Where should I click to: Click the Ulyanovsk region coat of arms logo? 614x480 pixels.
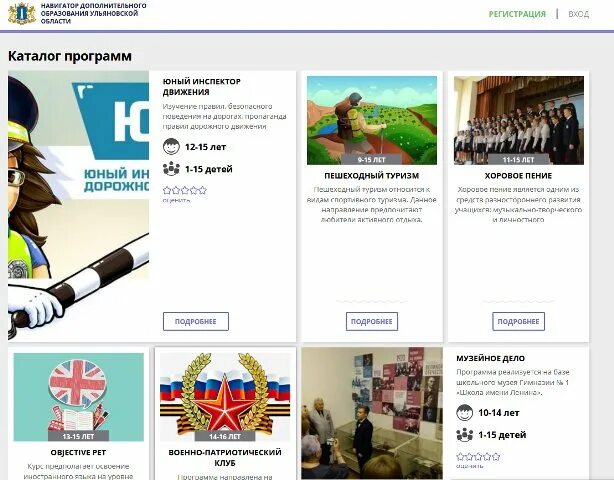click(22, 14)
